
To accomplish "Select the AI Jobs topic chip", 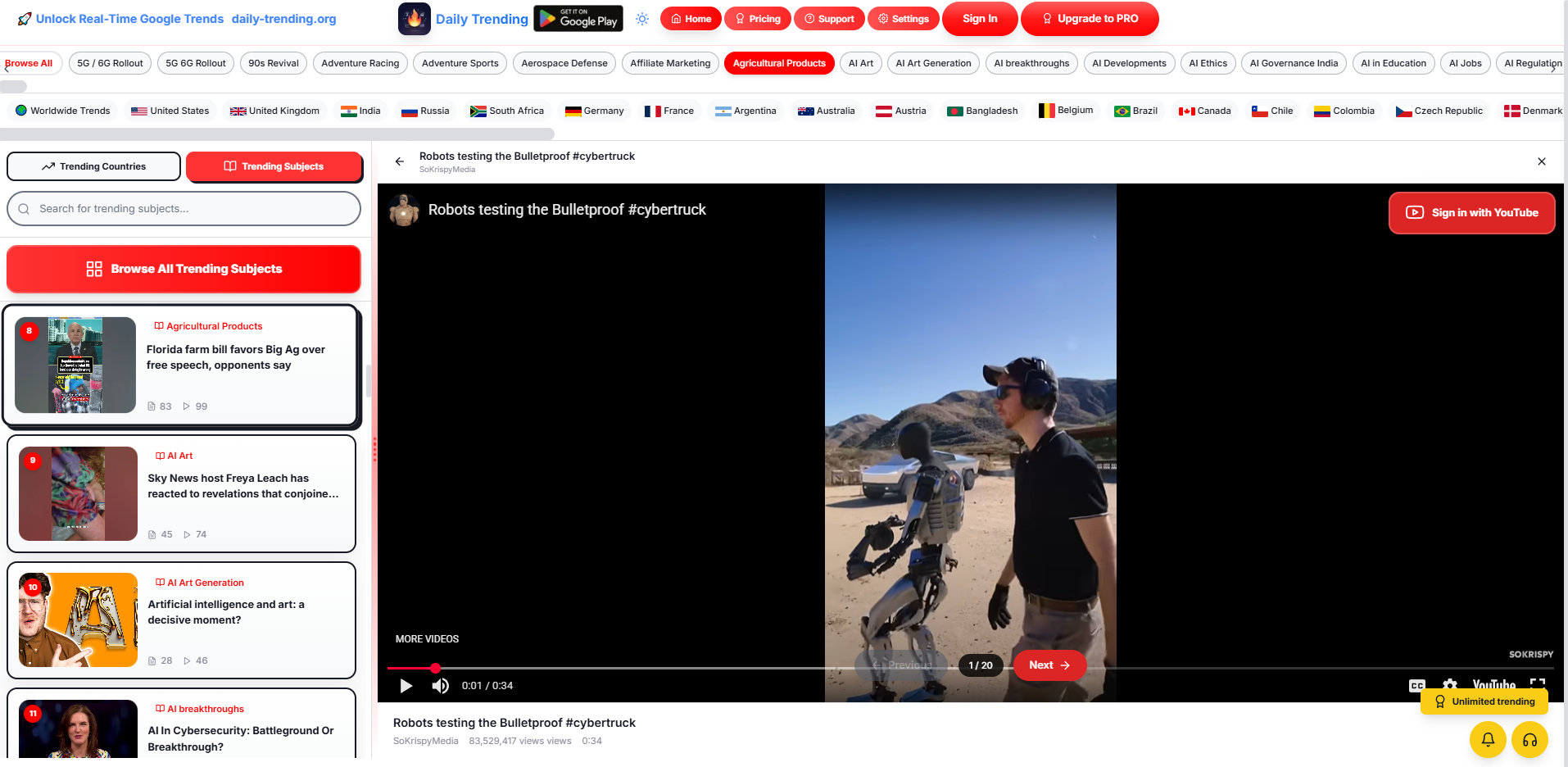I will point(1466,63).
